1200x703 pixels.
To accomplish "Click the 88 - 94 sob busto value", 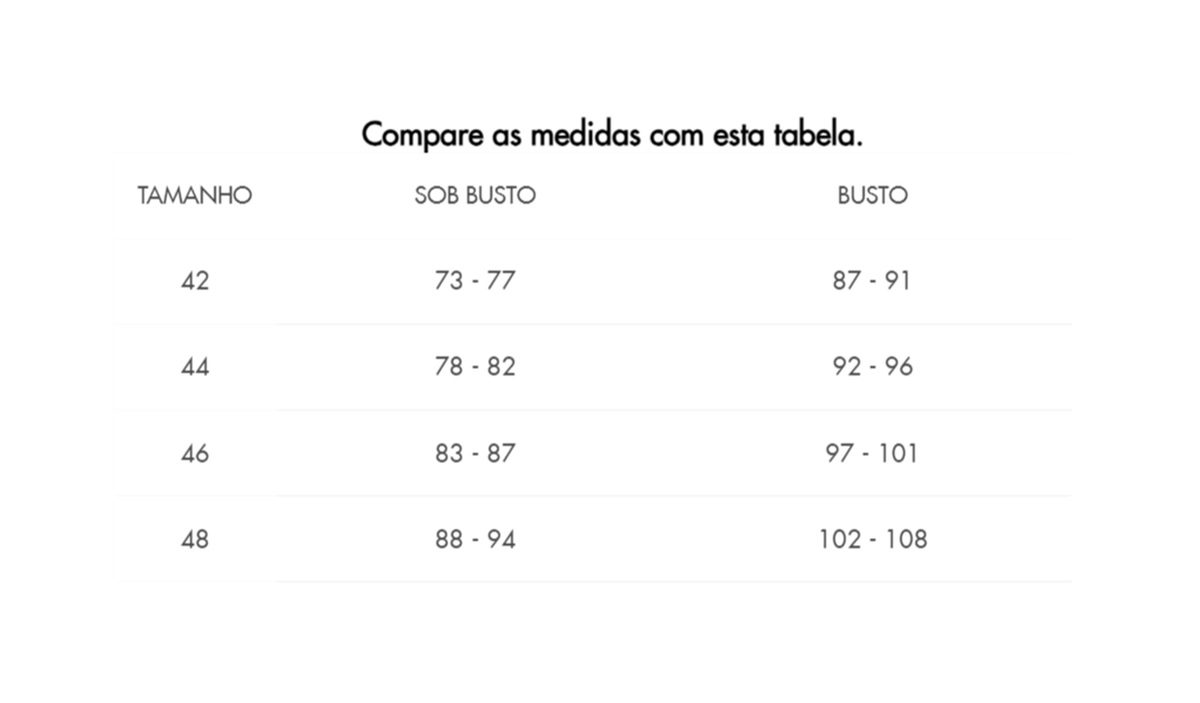I will click(x=475, y=539).
